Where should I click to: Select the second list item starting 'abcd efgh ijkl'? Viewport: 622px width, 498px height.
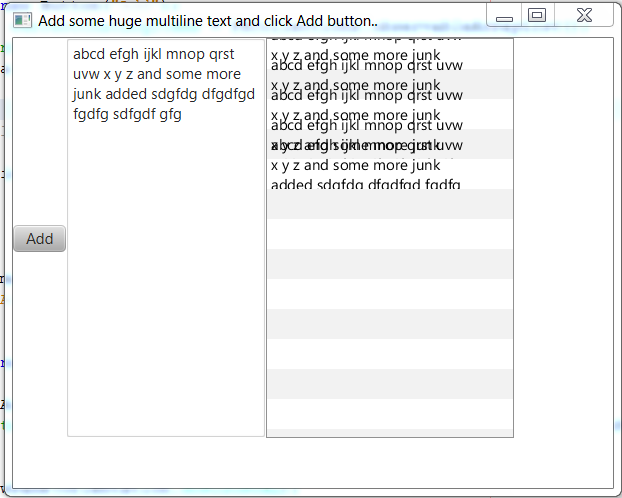366,66
